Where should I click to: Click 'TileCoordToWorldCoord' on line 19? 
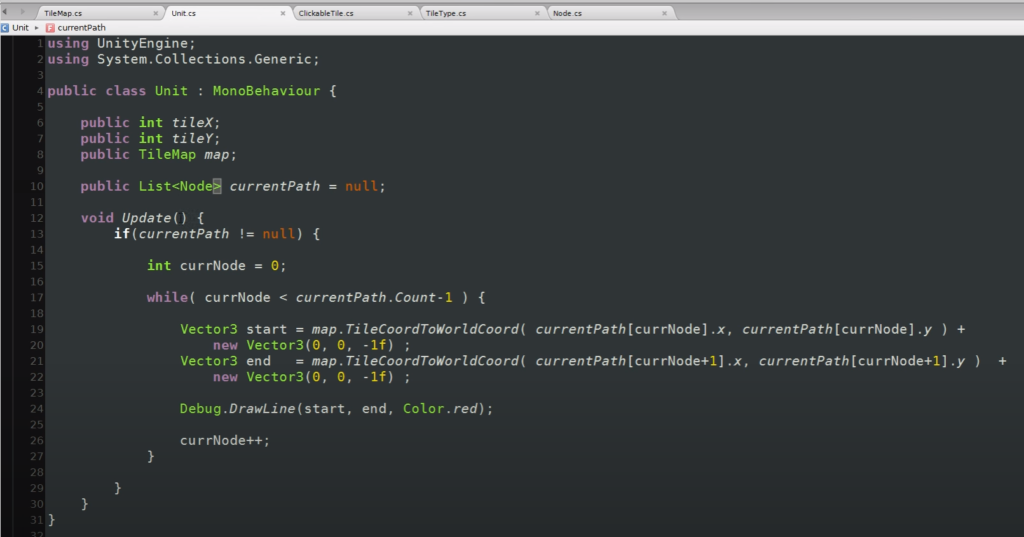coord(431,329)
